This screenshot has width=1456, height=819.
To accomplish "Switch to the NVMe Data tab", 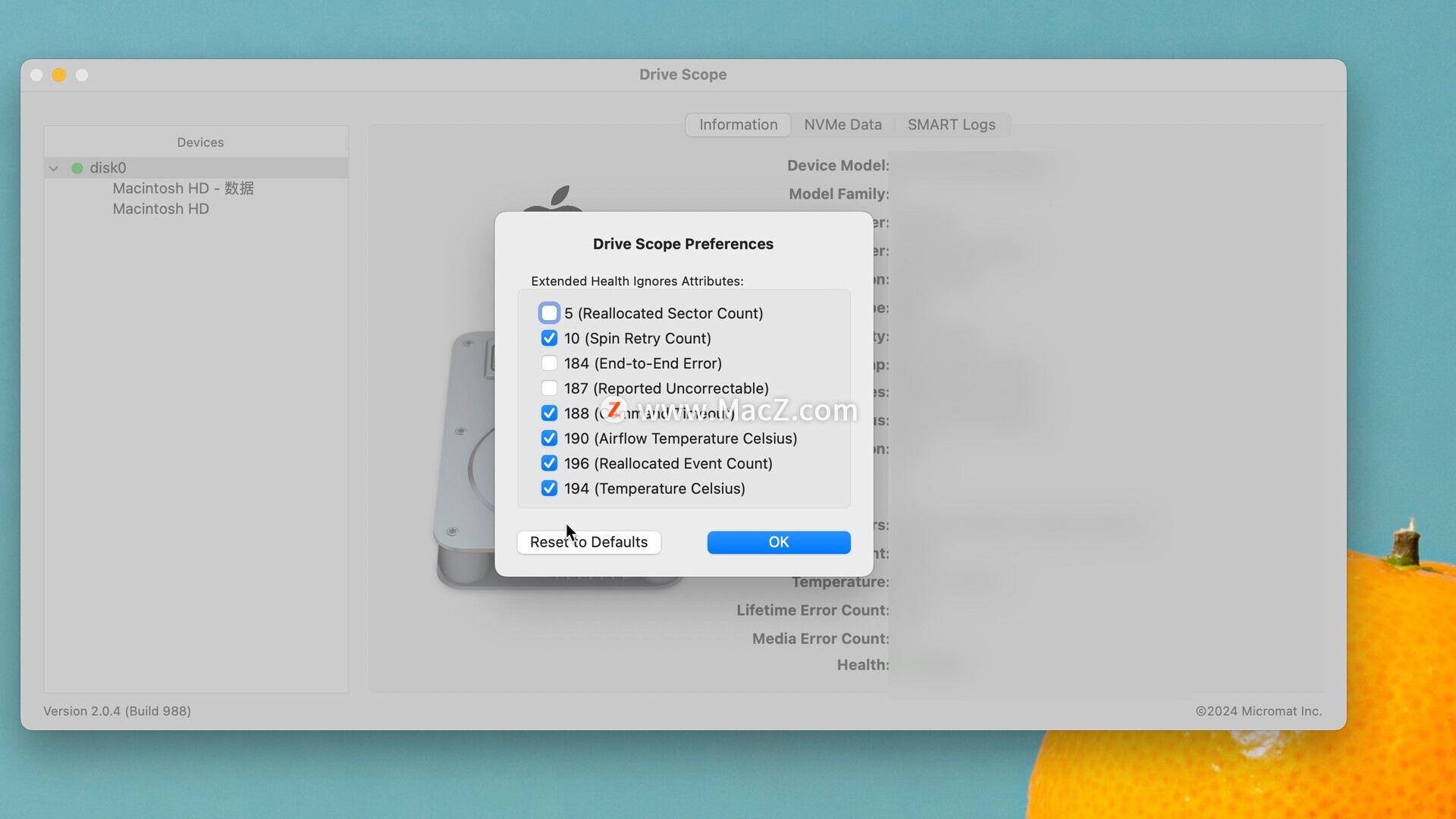I will tap(843, 124).
